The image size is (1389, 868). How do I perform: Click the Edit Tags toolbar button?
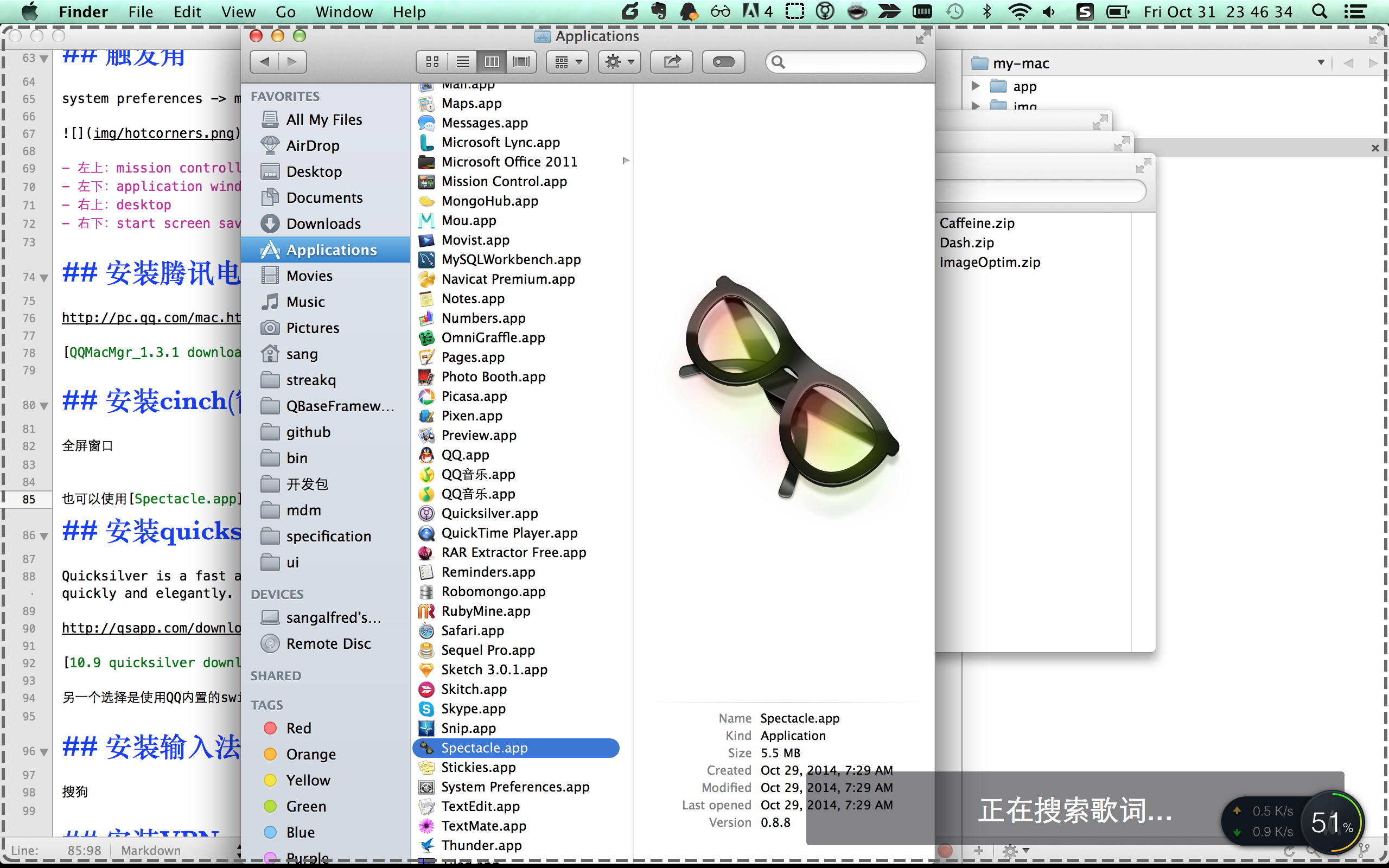point(723,61)
